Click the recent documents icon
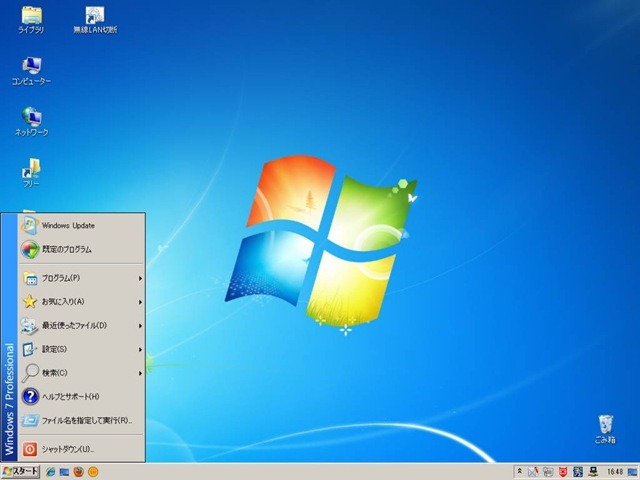 (30, 325)
